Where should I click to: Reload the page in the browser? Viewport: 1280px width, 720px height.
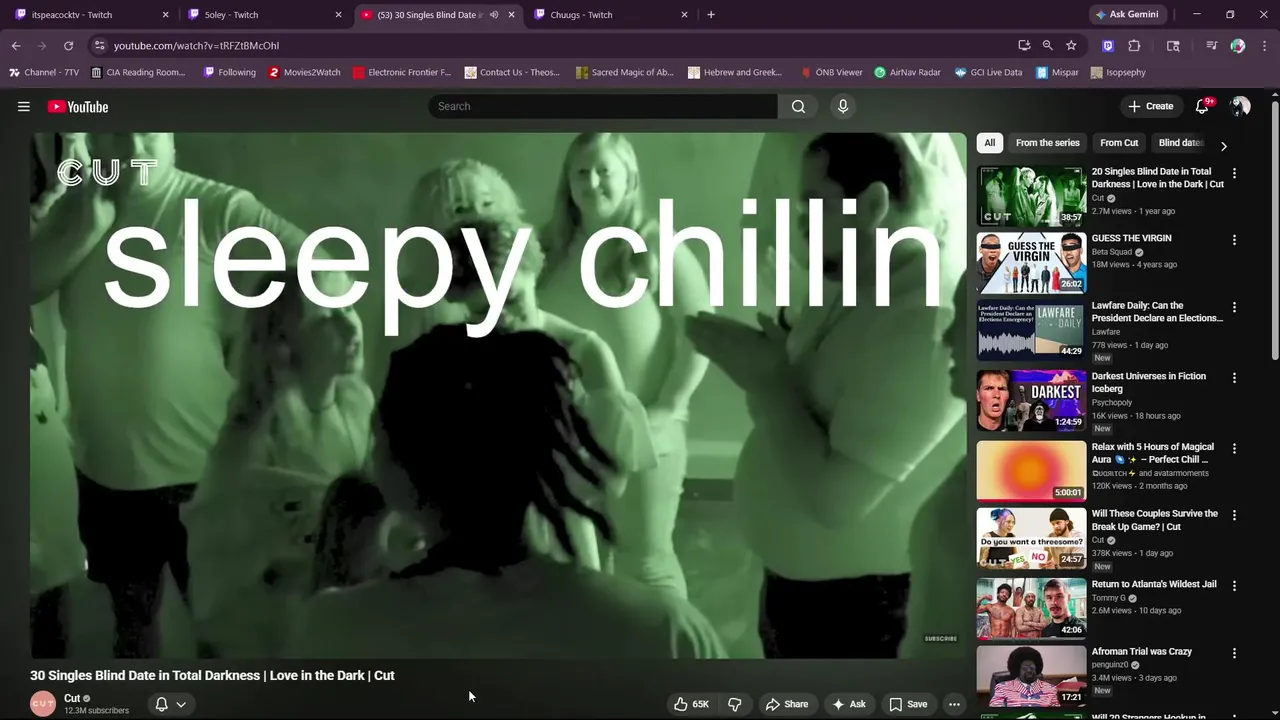68,45
